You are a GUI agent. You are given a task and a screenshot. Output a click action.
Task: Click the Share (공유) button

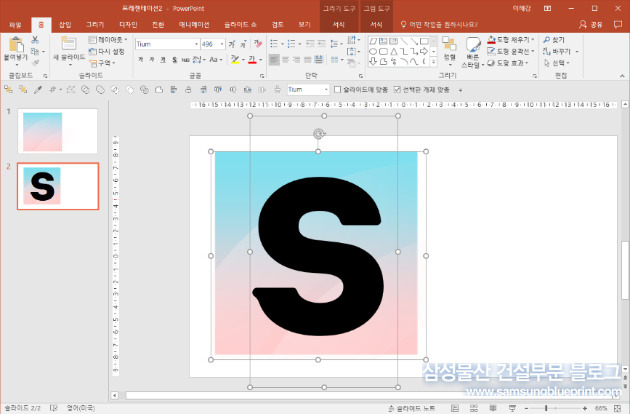(591, 25)
